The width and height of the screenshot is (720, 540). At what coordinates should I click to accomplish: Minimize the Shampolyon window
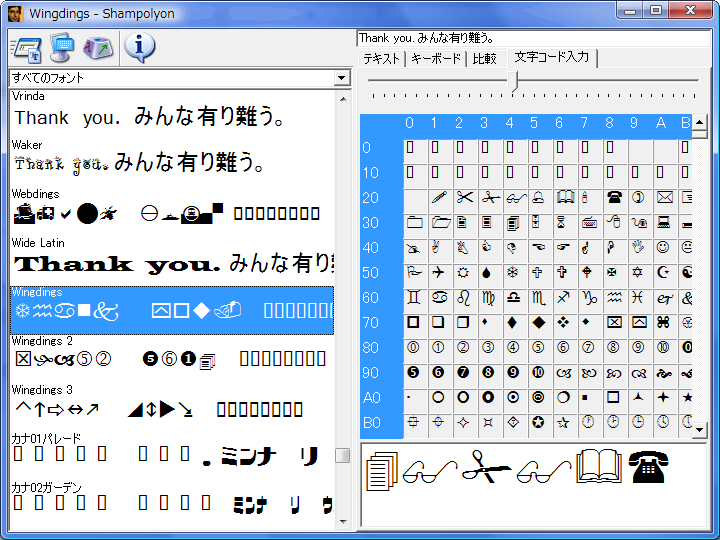tap(630, 10)
